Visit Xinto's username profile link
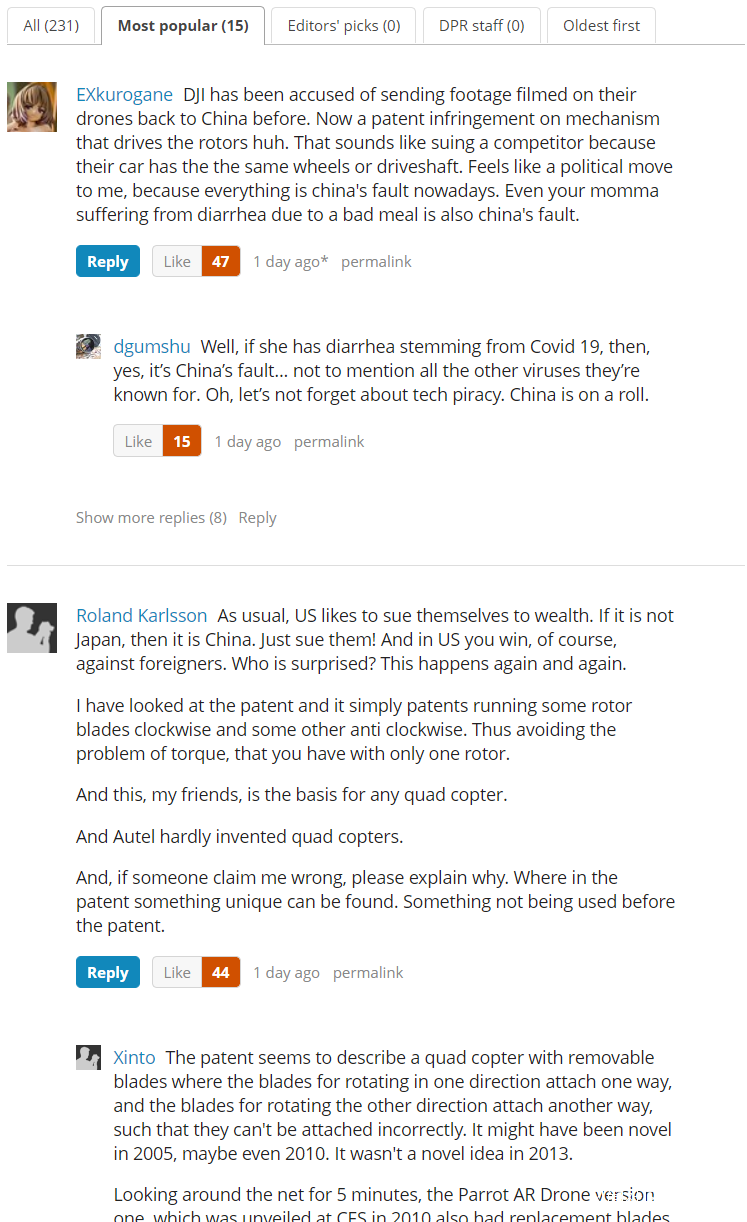The height and width of the screenshot is (1222, 747). point(134,1058)
